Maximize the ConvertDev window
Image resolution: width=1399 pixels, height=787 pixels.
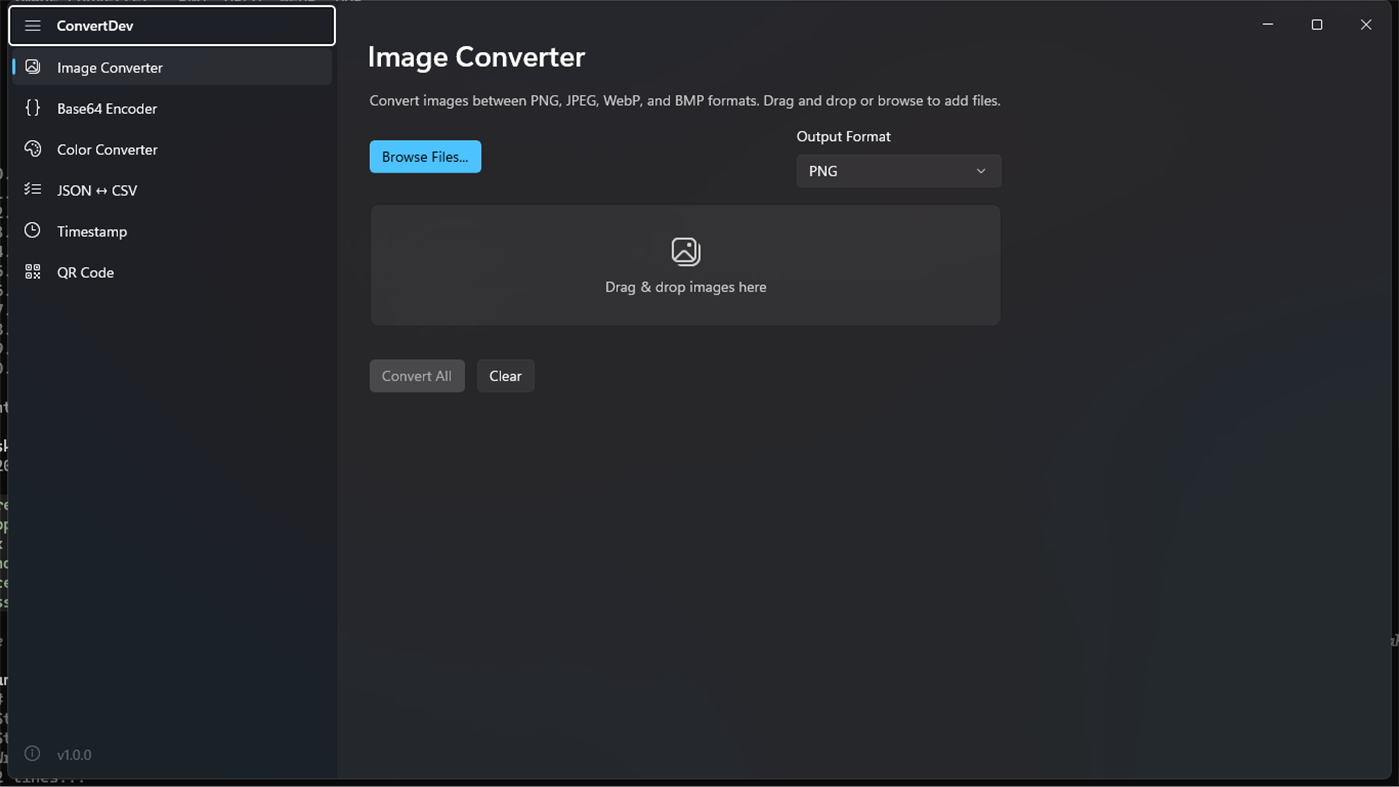pyautogui.click(x=1317, y=25)
